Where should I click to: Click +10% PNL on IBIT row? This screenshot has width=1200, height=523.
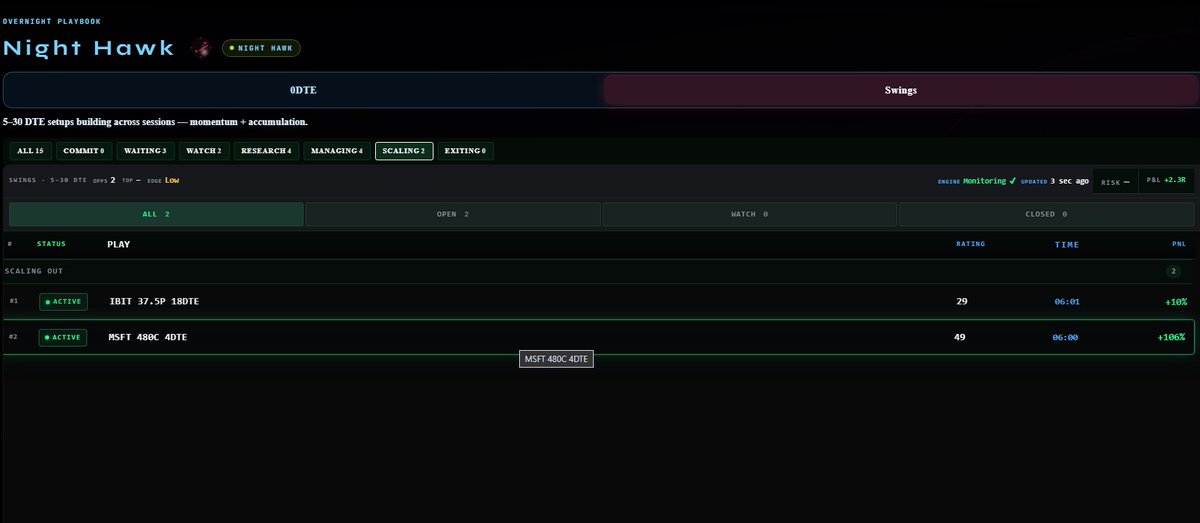coord(1175,301)
